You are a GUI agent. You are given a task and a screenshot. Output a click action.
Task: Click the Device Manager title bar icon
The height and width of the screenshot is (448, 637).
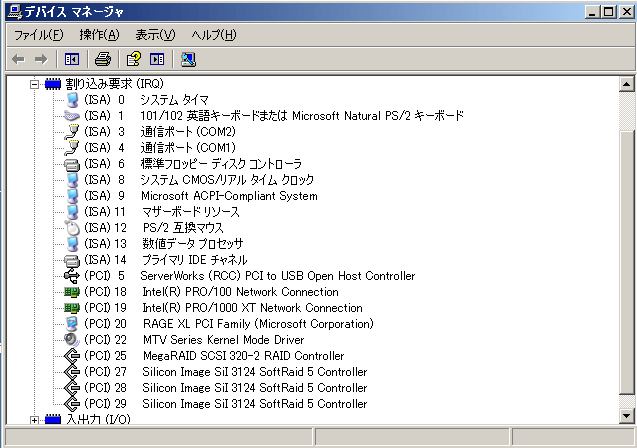[x=15, y=12]
